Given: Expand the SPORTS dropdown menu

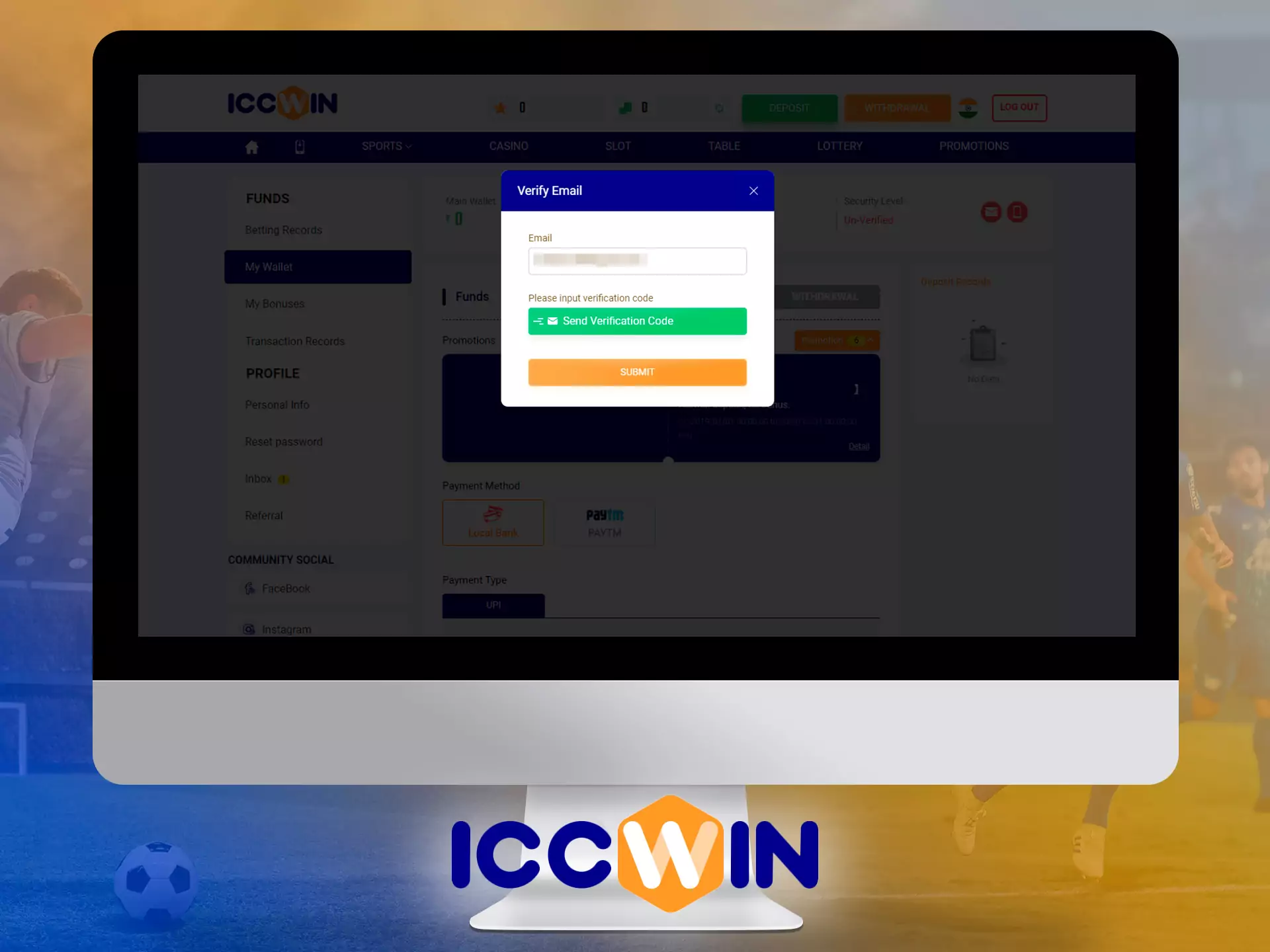Looking at the screenshot, I should coord(386,146).
